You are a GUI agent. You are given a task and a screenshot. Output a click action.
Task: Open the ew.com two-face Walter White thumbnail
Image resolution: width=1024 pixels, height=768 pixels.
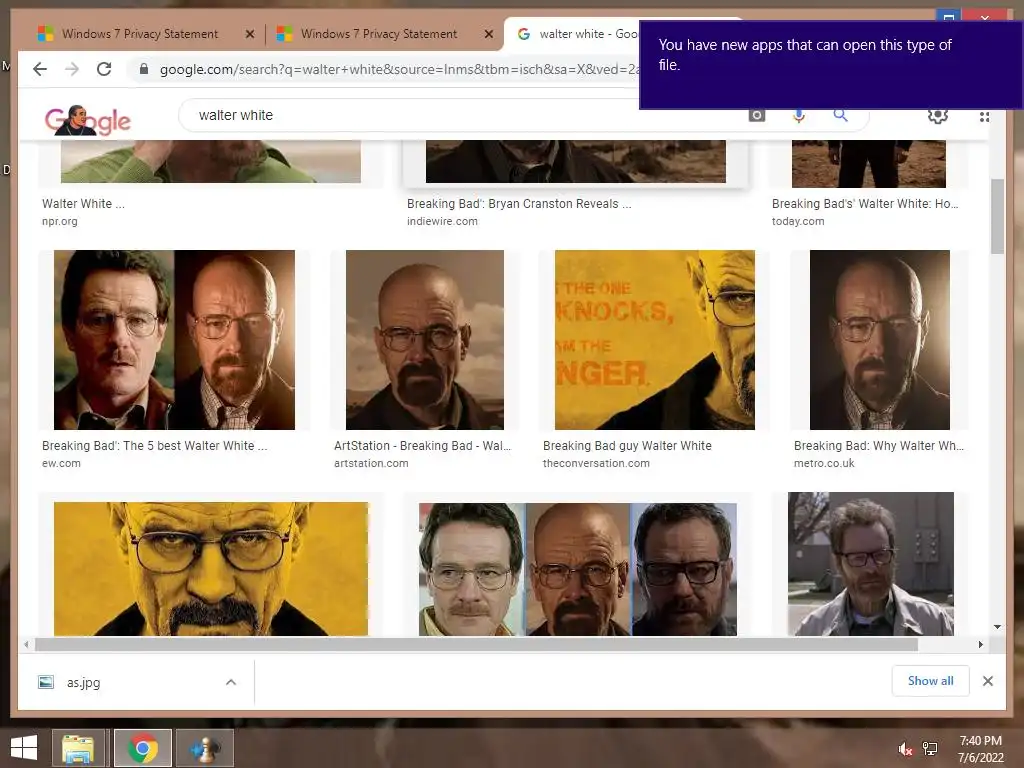(x=174, y=340)
